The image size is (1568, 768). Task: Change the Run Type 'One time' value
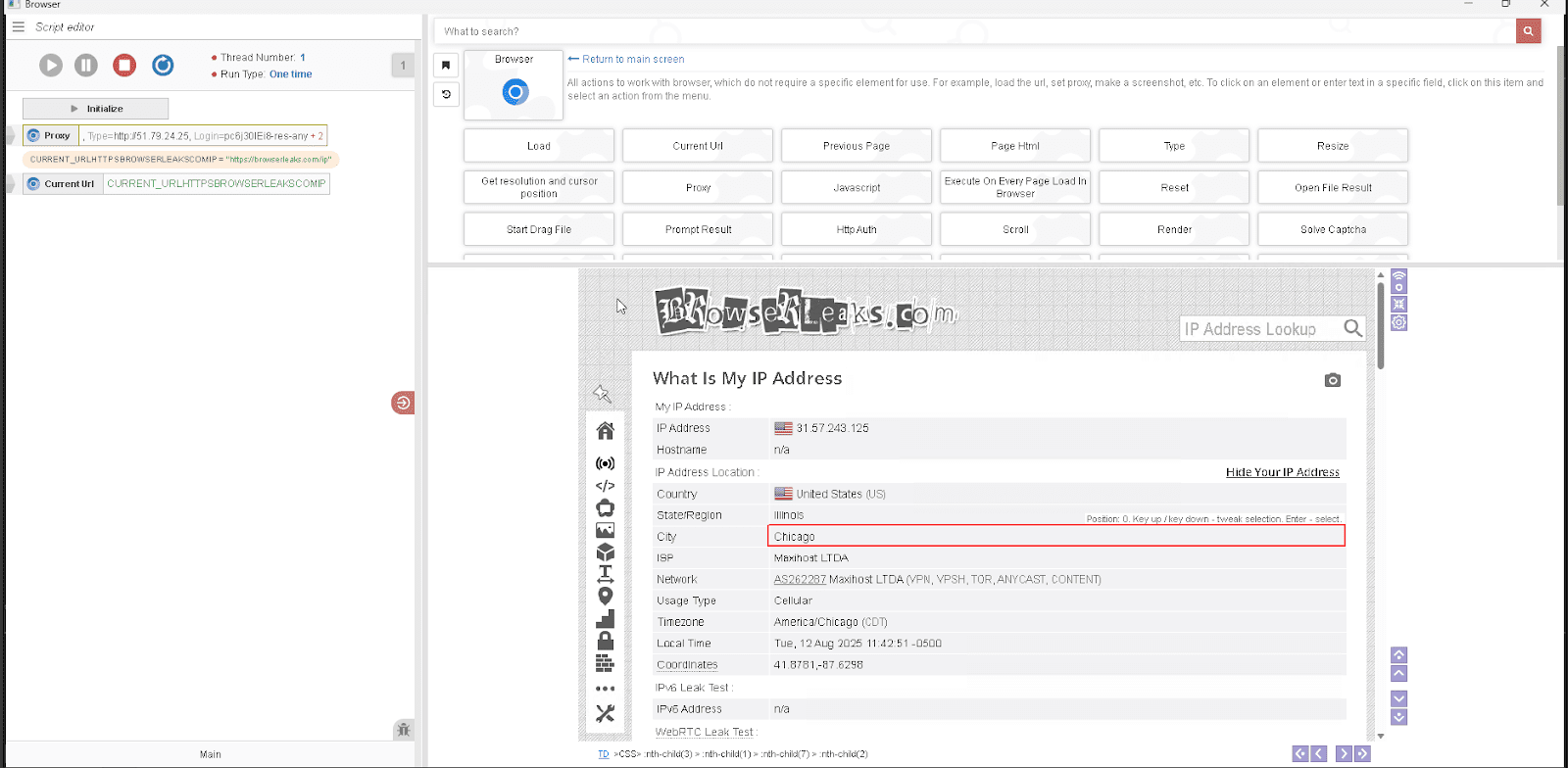[290, 74]
